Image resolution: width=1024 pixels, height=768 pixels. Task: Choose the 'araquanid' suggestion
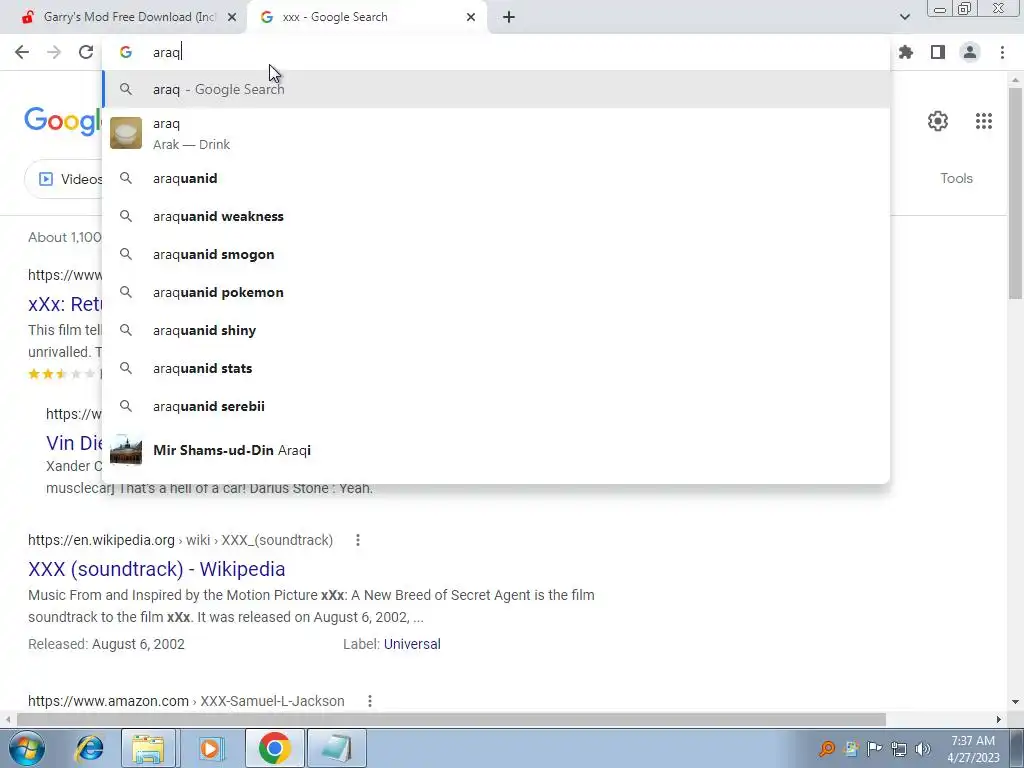[x=496, y=178]
